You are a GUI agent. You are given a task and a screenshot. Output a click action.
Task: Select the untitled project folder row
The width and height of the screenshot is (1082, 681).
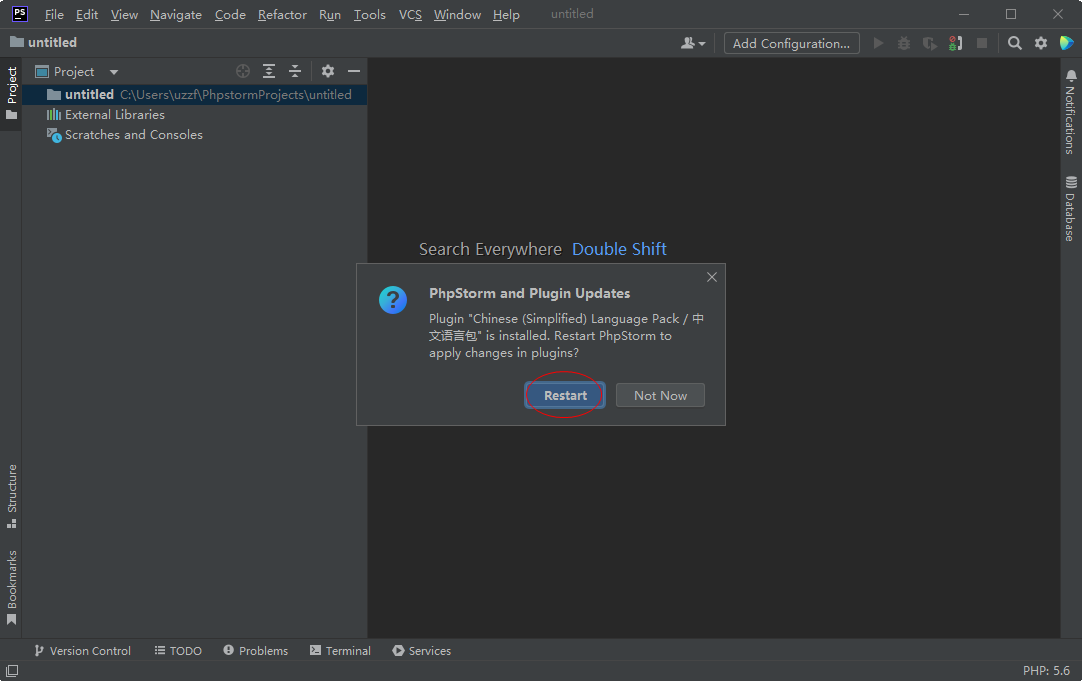point(195,95)
